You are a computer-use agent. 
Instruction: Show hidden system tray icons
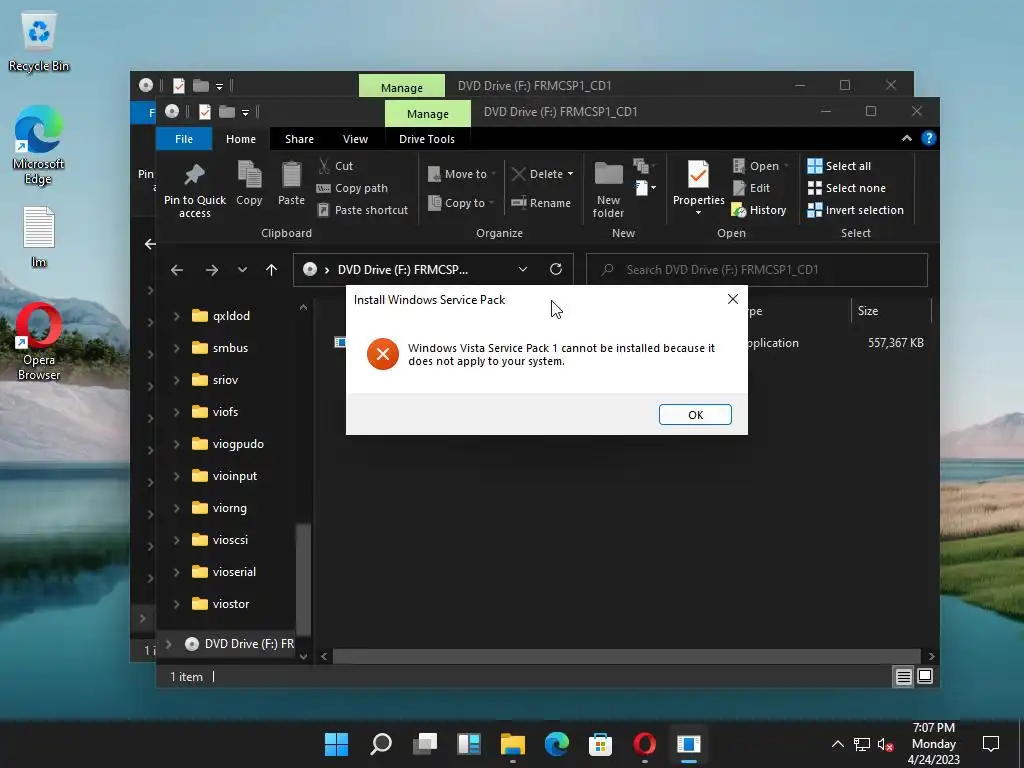tap(837, 744)
